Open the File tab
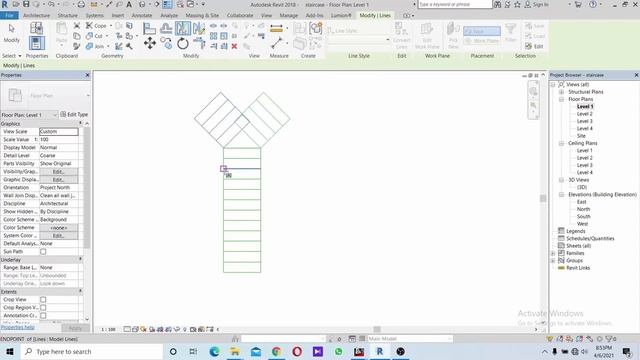The width and height of the screenshot is (640, 360). (x=9, y=16)
